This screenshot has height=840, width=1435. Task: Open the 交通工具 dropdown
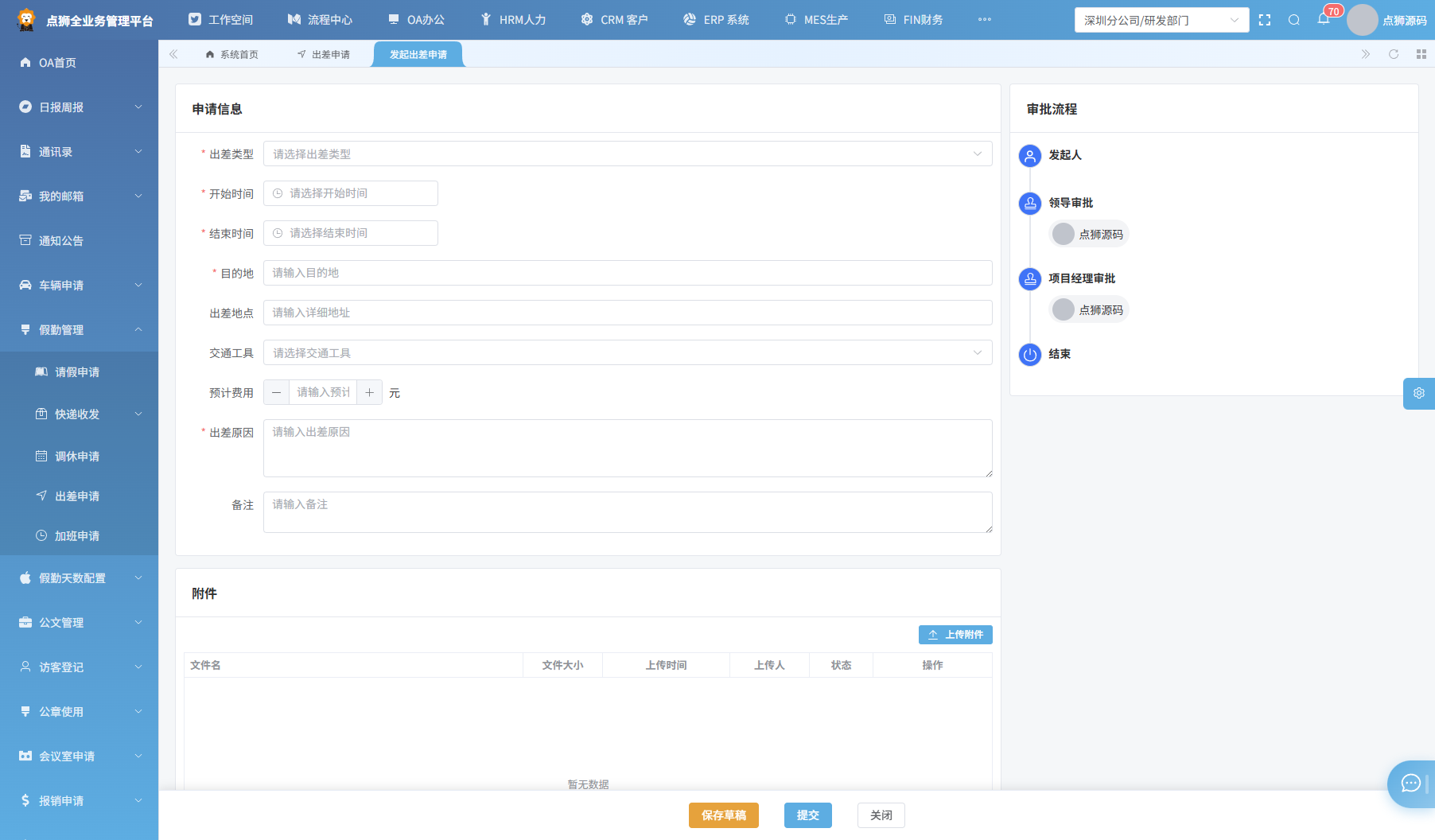pyautogui.click(x=628, y=352)
